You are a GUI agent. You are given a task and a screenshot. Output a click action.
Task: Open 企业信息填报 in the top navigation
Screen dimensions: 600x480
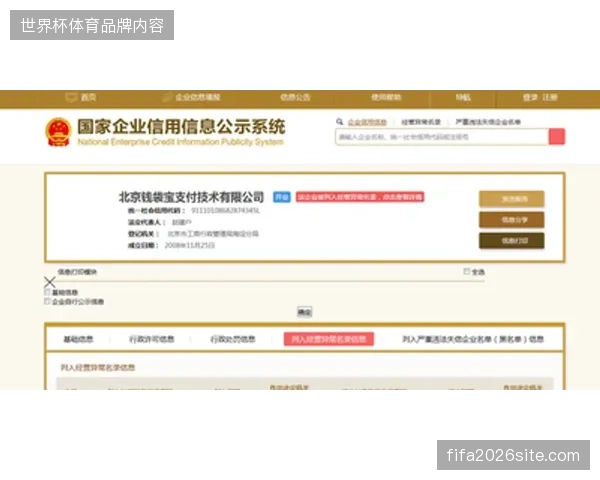[197, 97]
